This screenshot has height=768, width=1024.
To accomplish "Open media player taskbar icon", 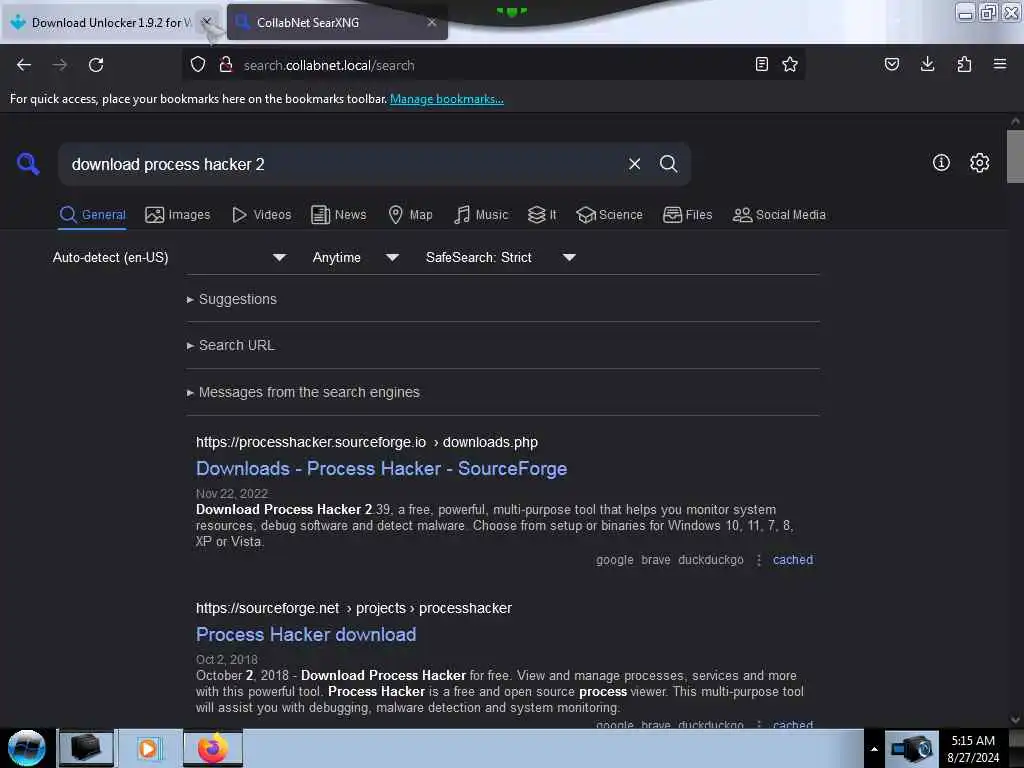I will point(149,748).
